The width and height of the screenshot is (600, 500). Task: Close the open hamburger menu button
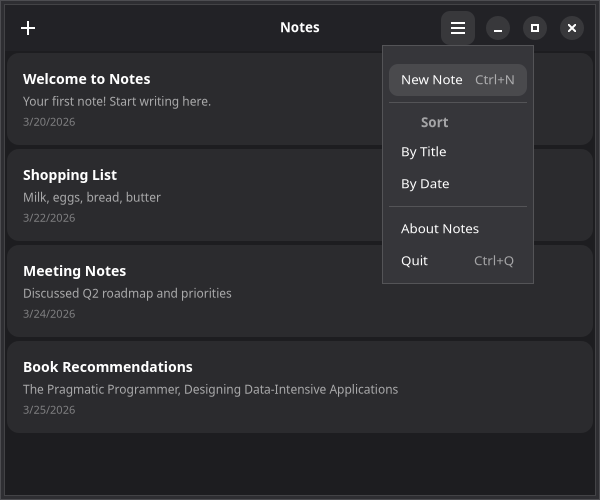click(458, 28)
